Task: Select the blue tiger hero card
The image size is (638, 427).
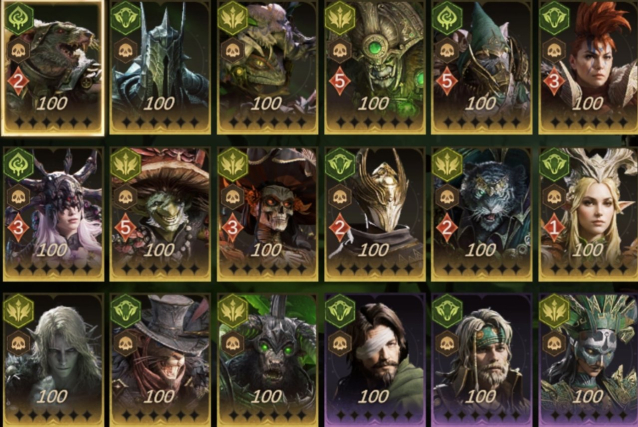Action: coord(482,214)
